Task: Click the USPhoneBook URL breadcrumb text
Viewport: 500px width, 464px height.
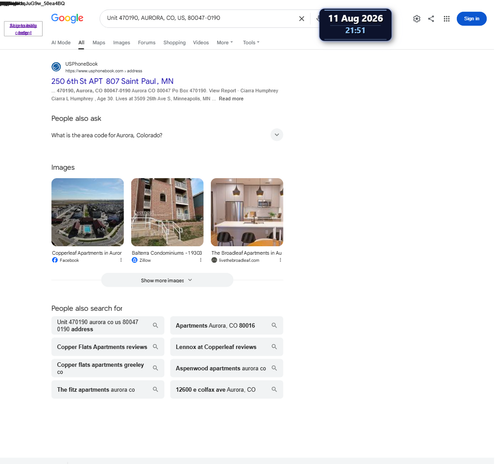Action: tap(104, 71)
